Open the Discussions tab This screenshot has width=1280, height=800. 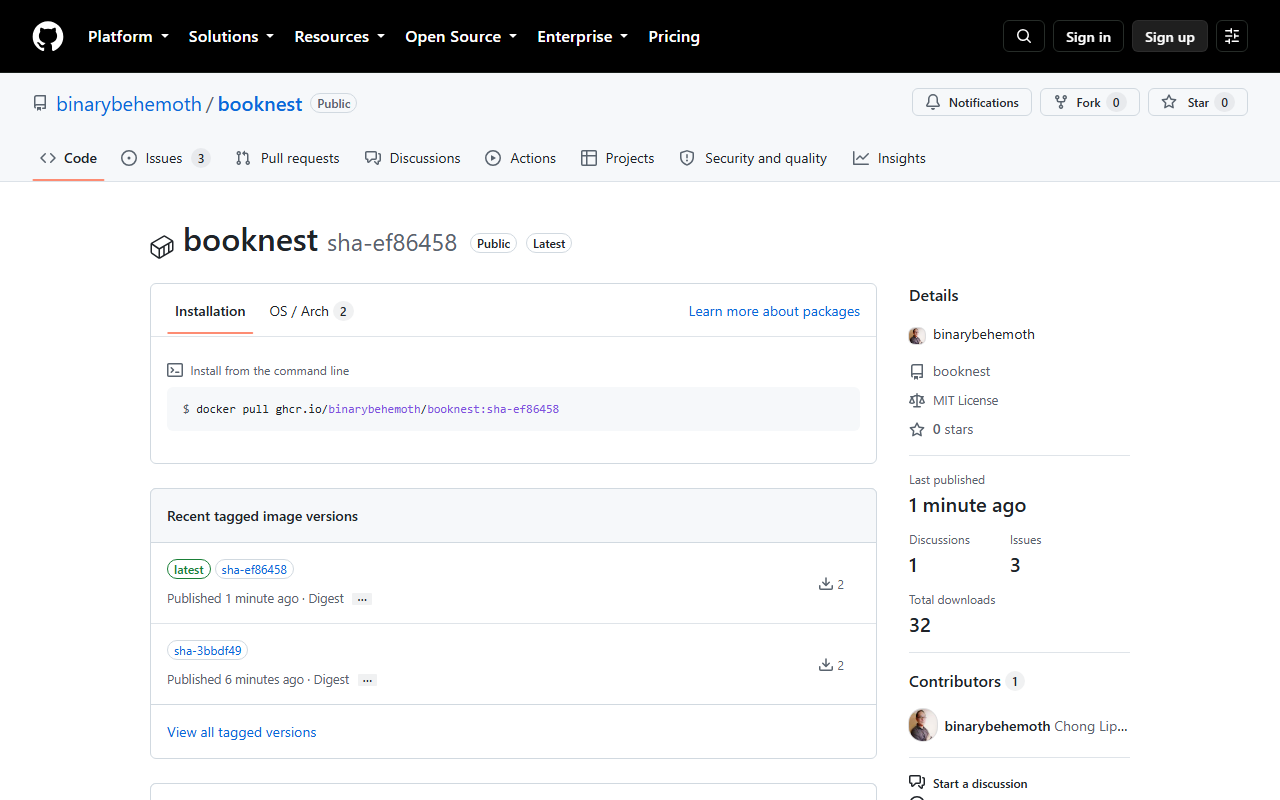point(413,158)
